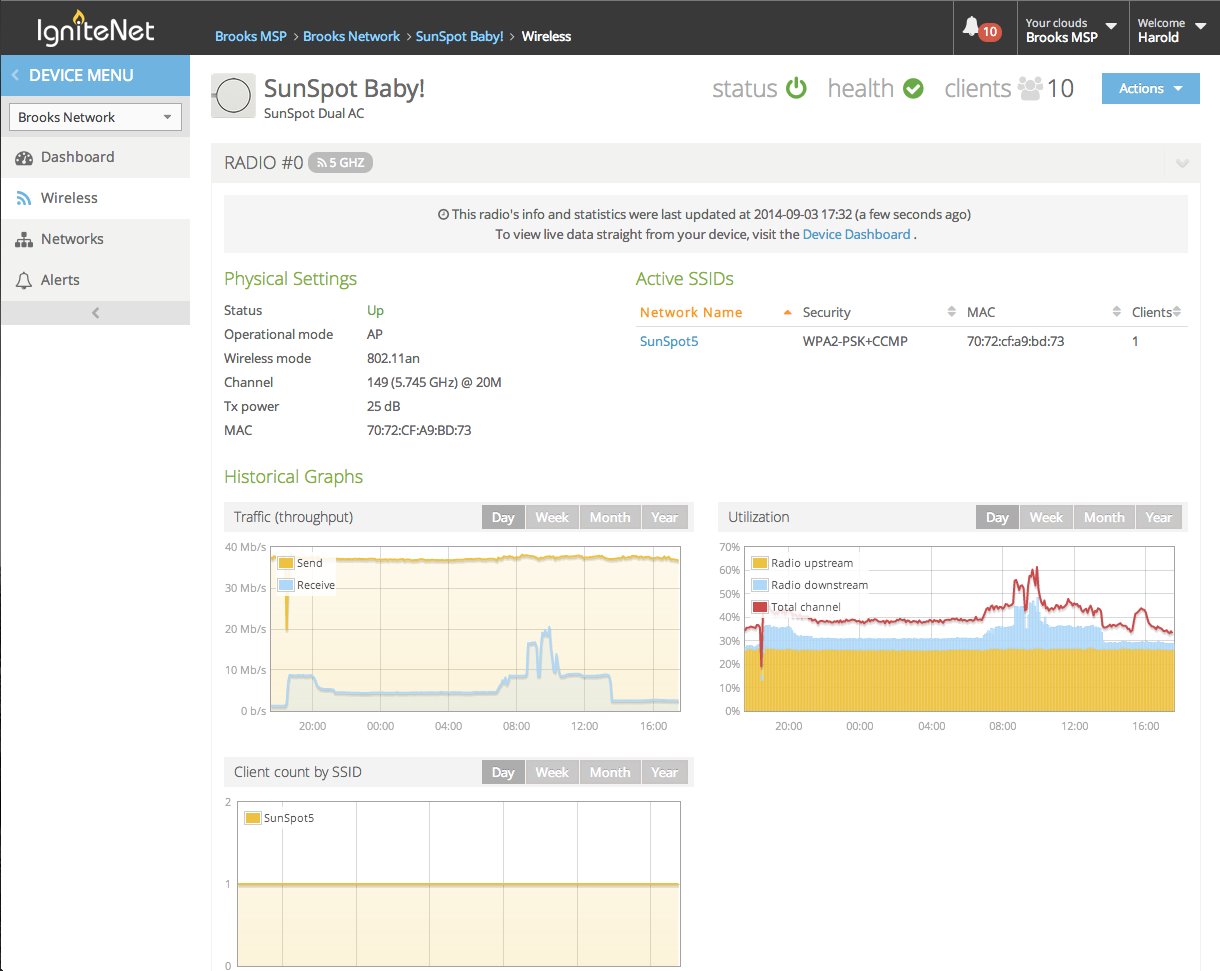Click the 70:72:cf:a9:bd:73 MAC cell

tap(1016, 341)
